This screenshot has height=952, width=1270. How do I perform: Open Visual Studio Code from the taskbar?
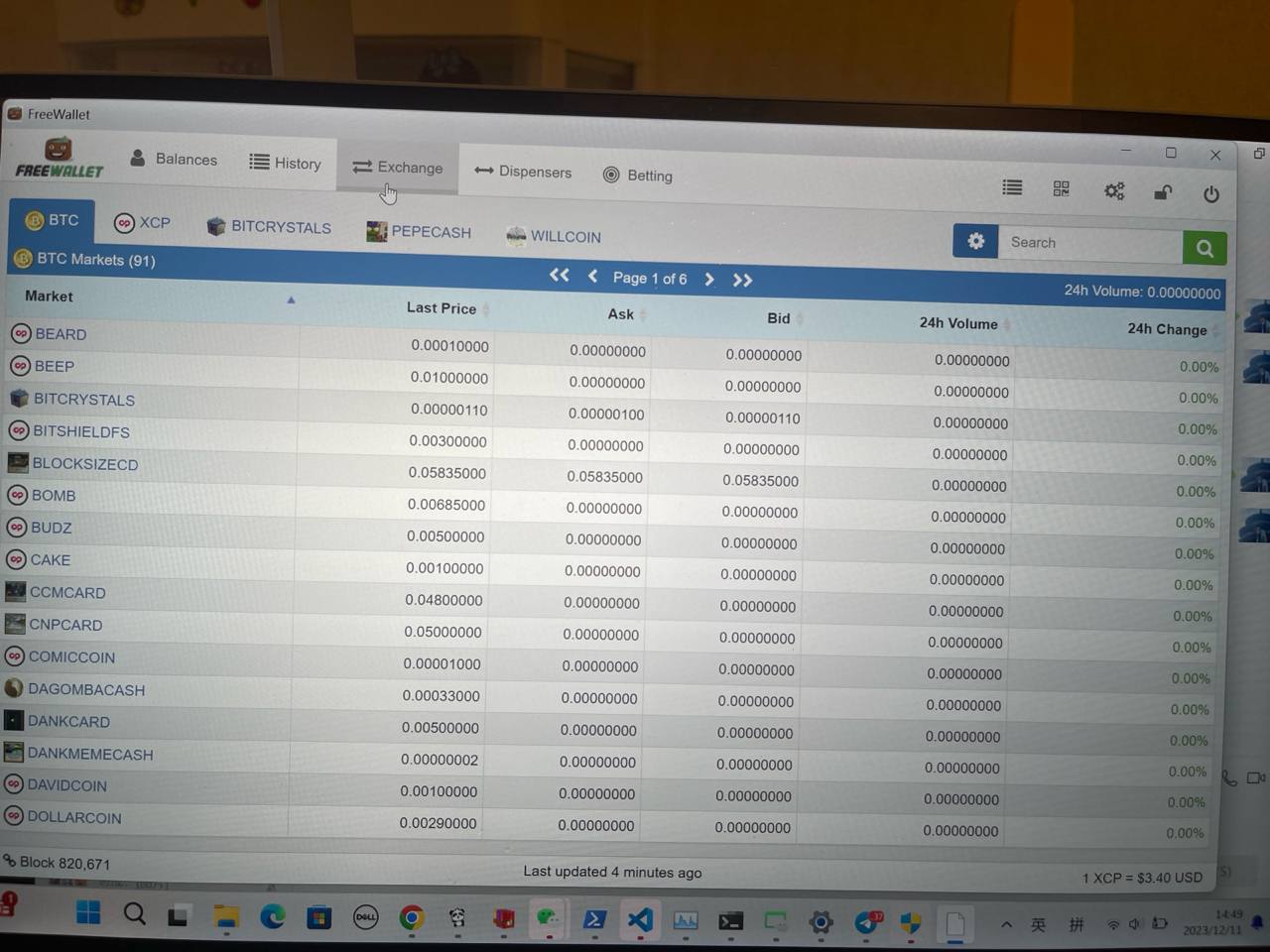(640, 920)
